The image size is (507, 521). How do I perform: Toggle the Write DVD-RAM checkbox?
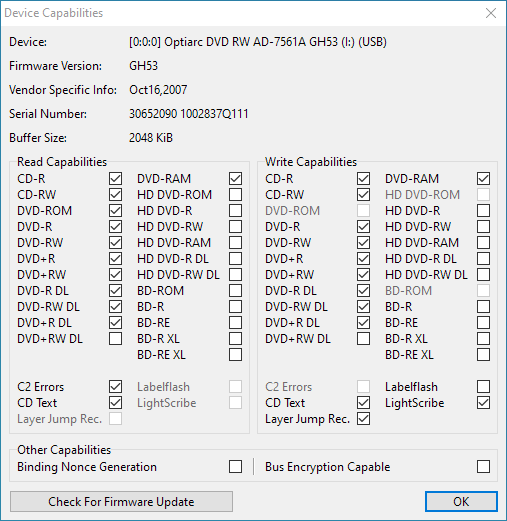point(483,179)
